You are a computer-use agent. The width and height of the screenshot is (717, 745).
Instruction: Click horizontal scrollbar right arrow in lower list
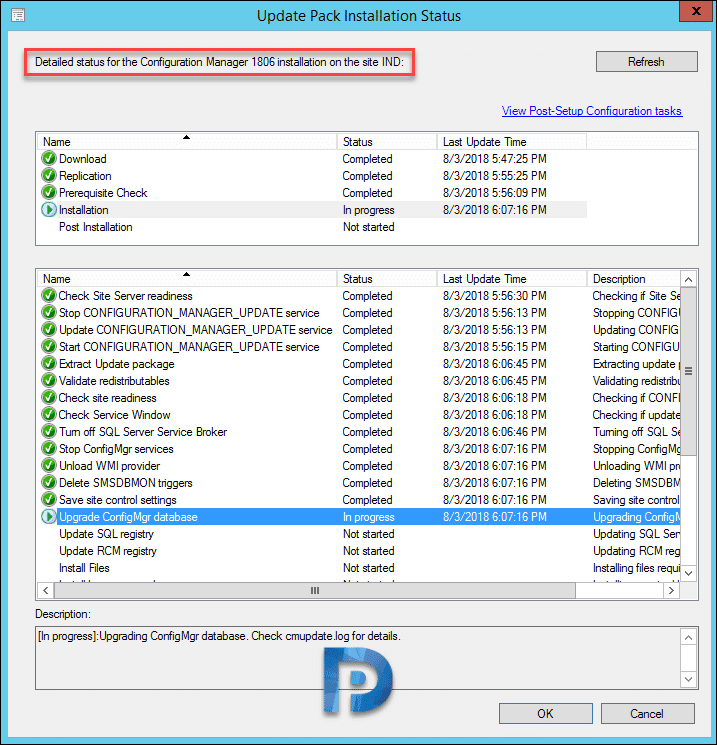(x=671, y=591)
